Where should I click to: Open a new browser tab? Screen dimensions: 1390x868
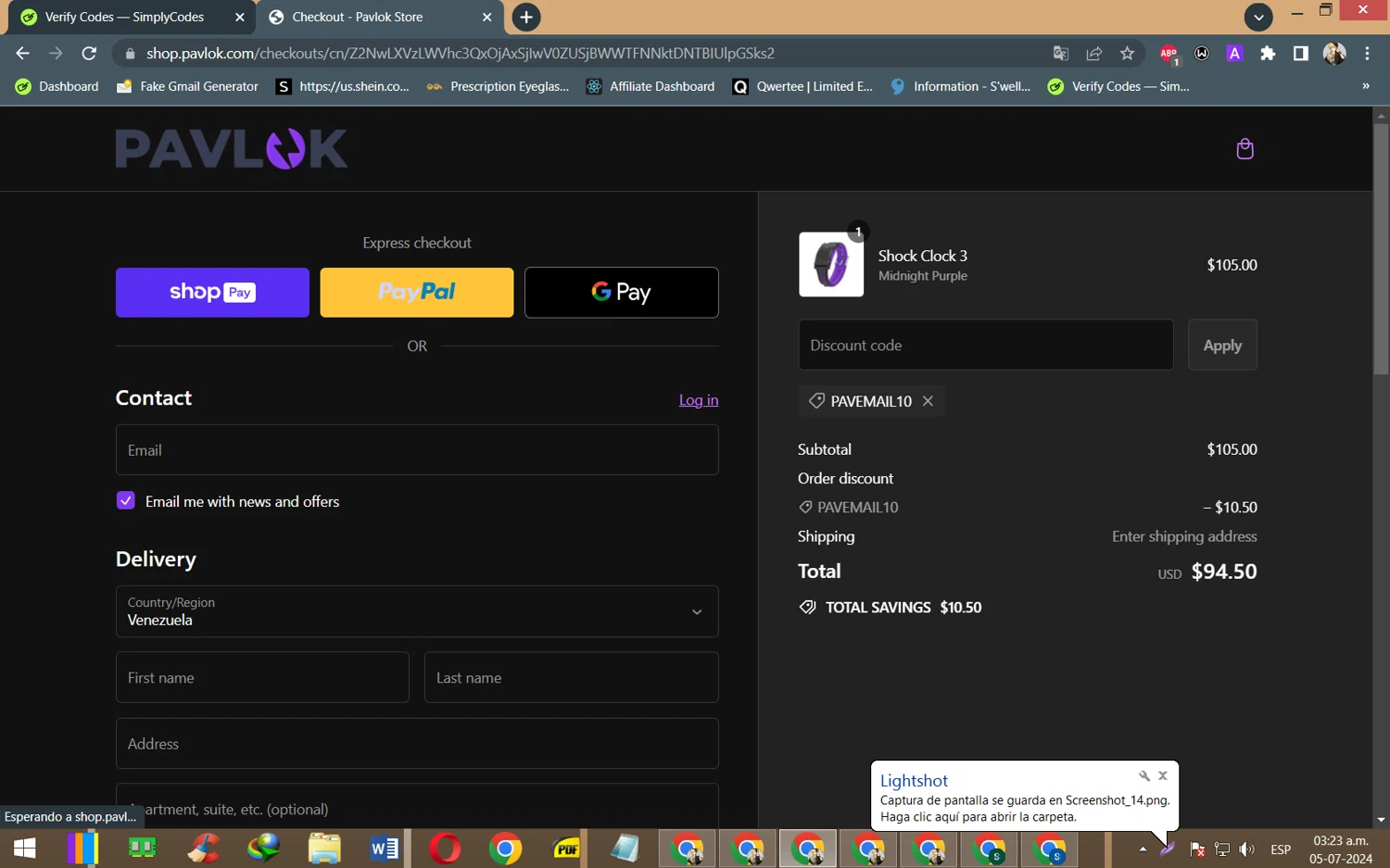pyautogui.click(x=526, y=17)
